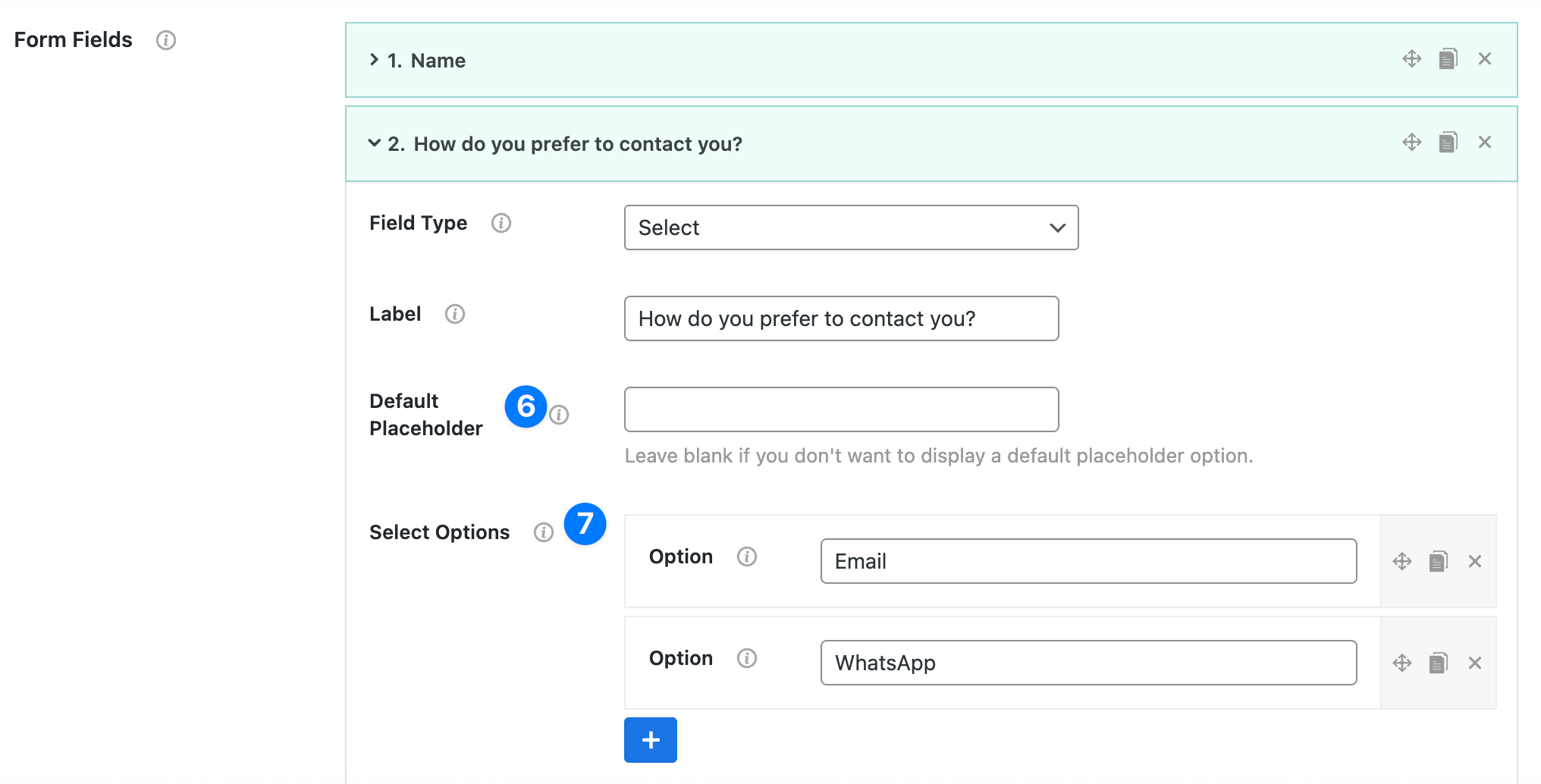Show info tooltip for Field Type
Image resolution: width=1541 pixels, height=784 pixels.
coord(501,223)
